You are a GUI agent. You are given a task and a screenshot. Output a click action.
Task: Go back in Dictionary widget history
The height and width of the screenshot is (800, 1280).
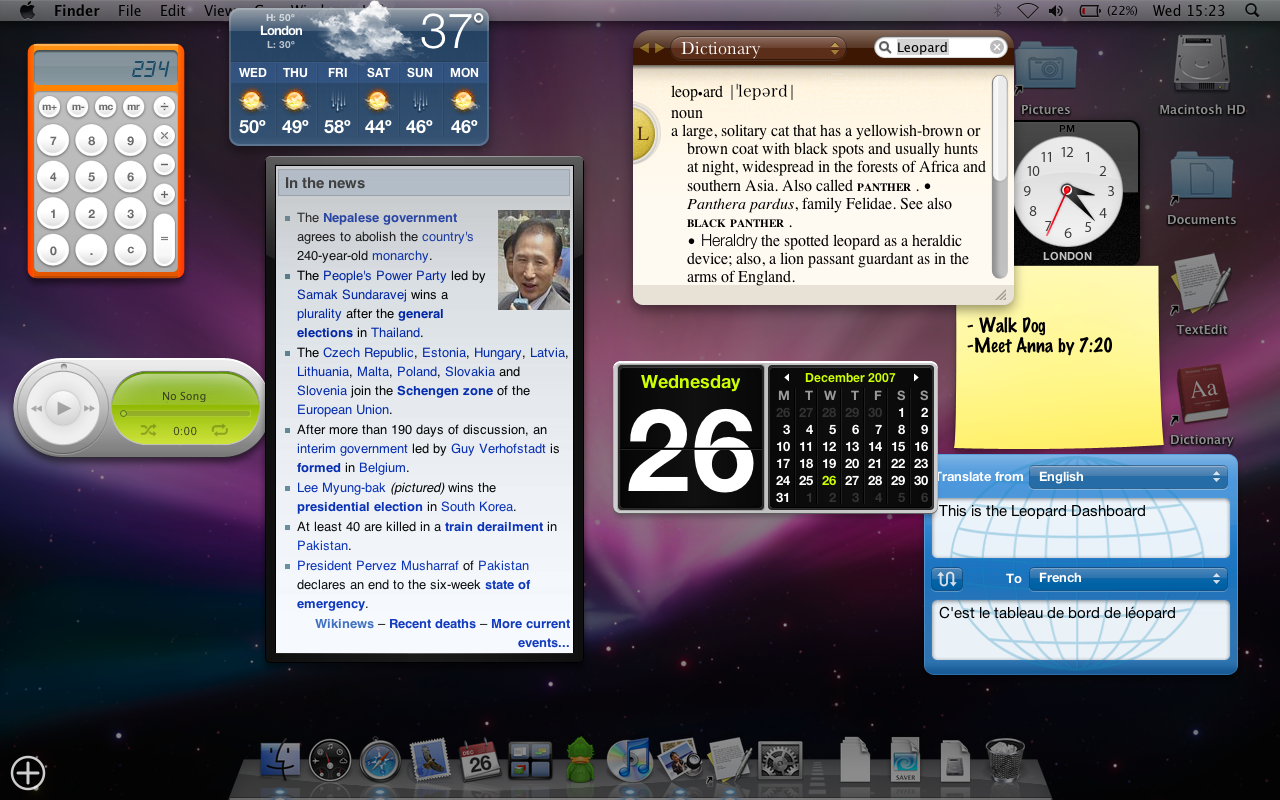pos(645,48)
